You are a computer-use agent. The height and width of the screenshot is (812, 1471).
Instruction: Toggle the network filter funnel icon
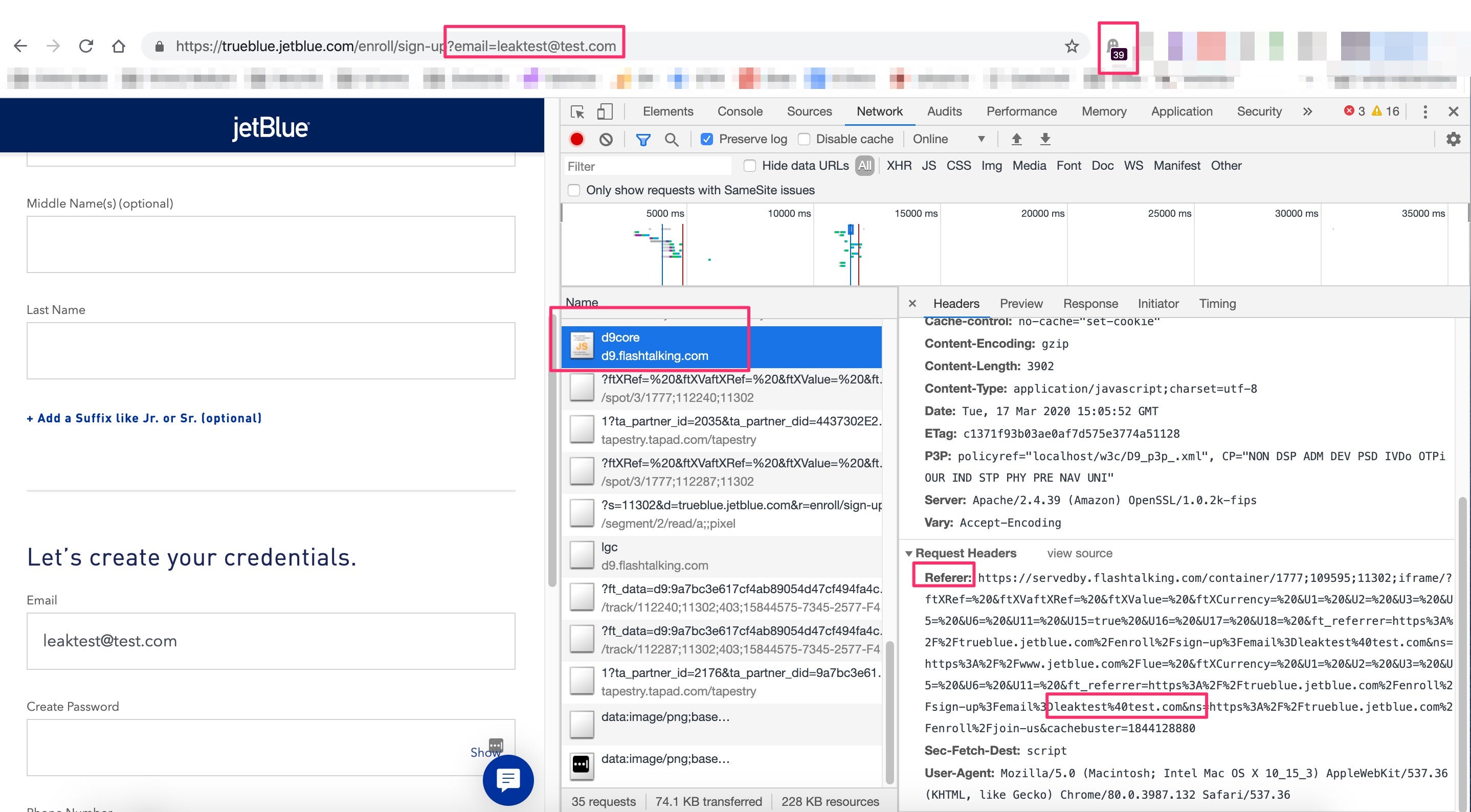click(x=643, y=139)
